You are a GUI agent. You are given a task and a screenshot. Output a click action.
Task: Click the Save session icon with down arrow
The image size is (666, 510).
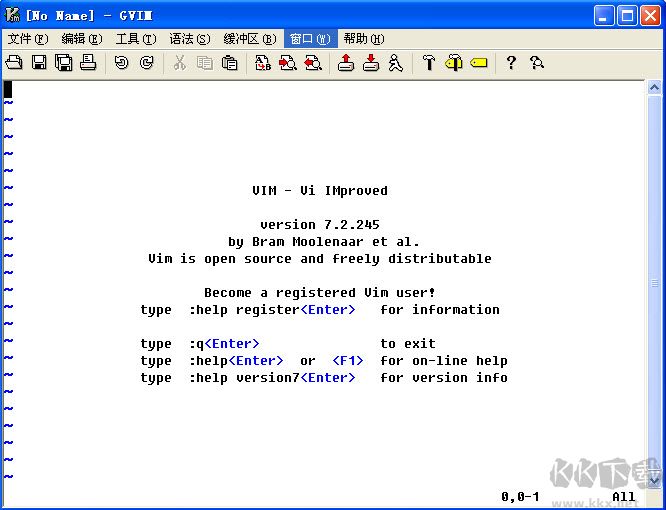tap(371, 63)
